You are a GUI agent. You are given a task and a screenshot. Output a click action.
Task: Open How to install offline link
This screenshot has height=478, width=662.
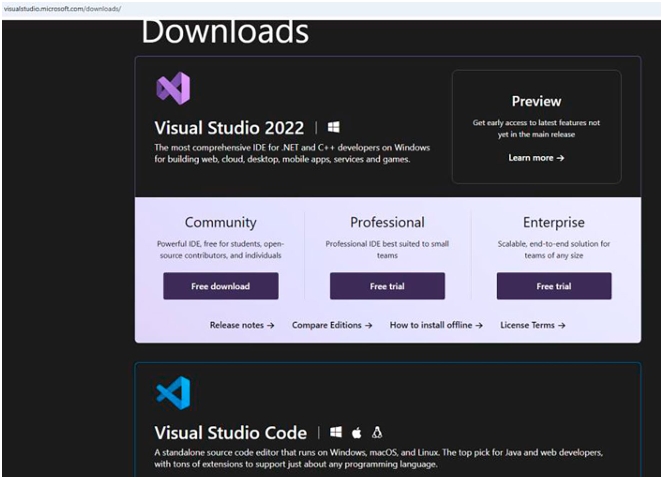click(x=436, y=325)
